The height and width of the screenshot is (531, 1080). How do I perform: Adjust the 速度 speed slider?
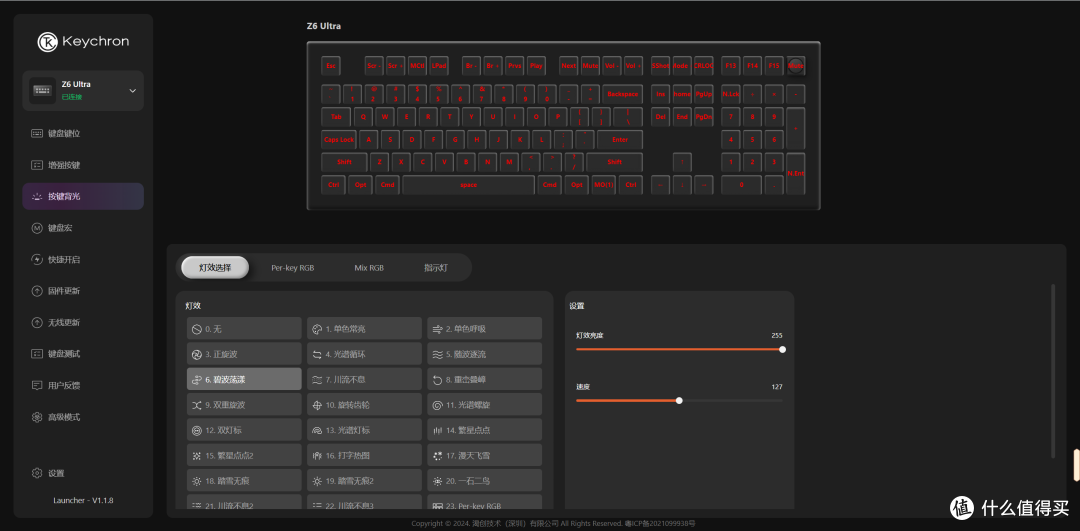679,400
